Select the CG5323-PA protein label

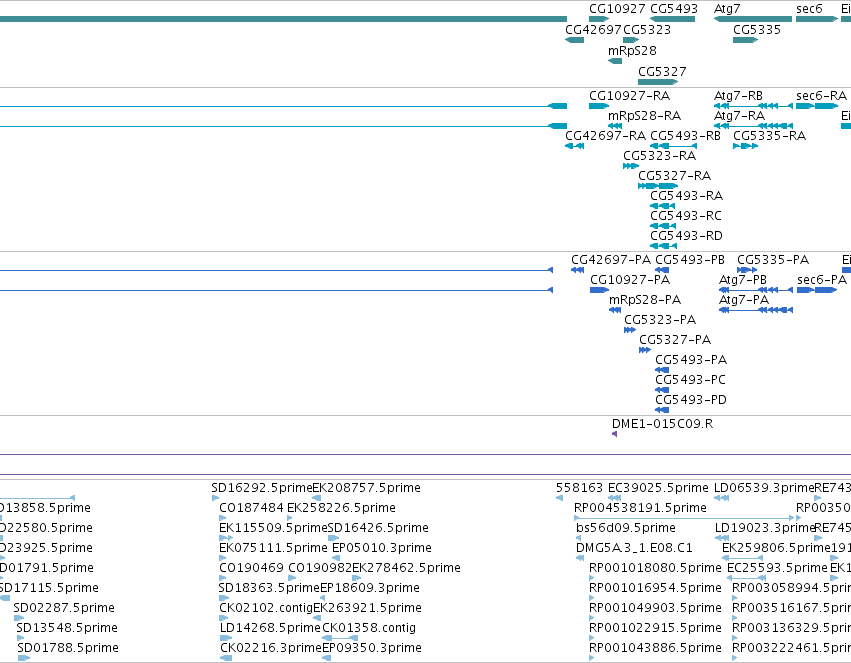pos(660,321)
